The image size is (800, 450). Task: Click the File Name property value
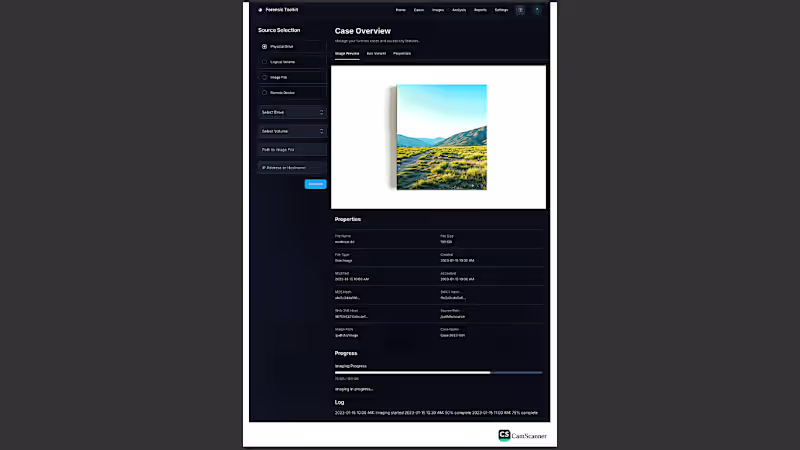[344, 242]
